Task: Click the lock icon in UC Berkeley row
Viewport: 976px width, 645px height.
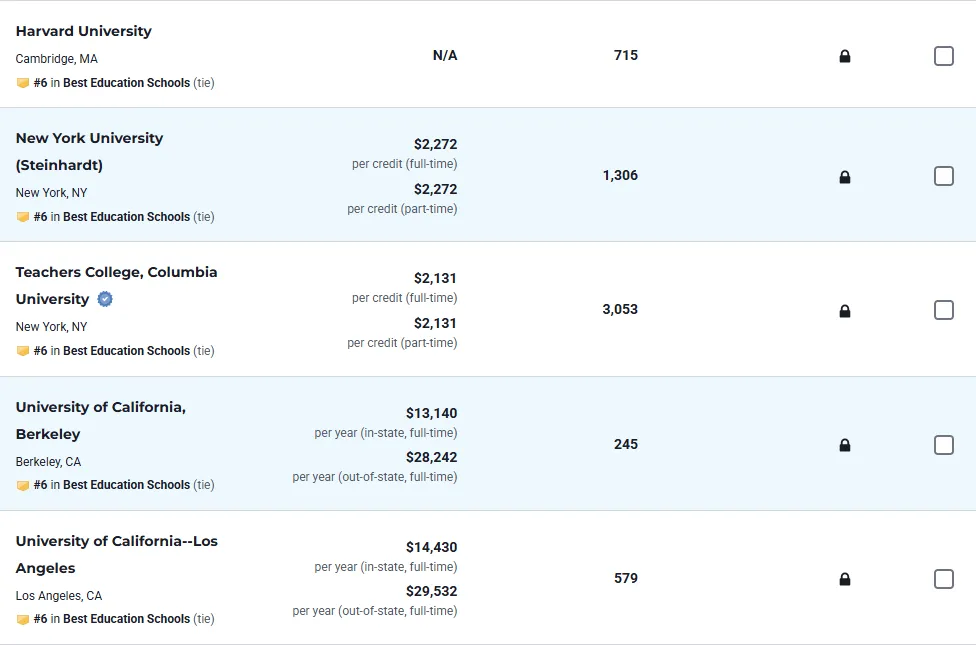Action: (845, 445)
